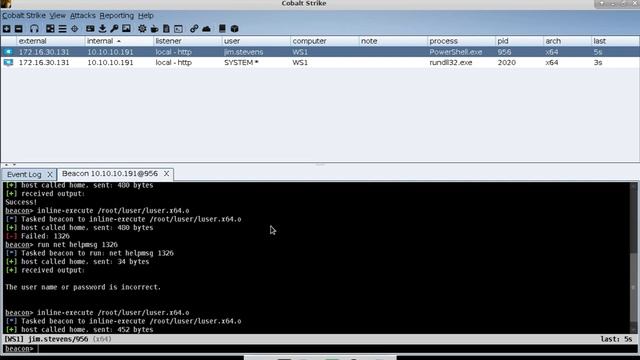The image size is (640, 360).
Task: Sort by the external column header
Action: pos(50,41)
